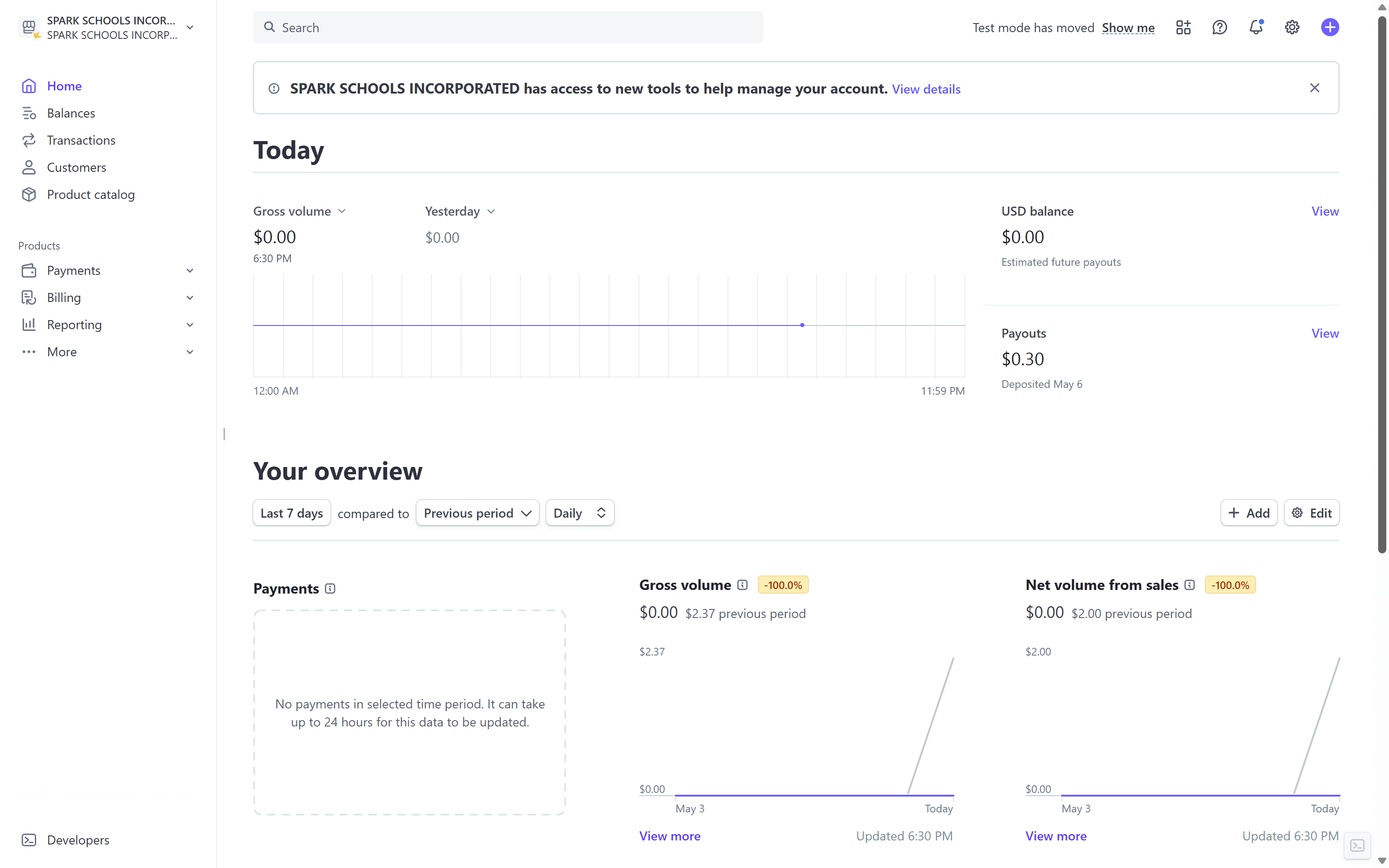Click inside the Search field
1389x868 pixels.
[x=508, y=27]
